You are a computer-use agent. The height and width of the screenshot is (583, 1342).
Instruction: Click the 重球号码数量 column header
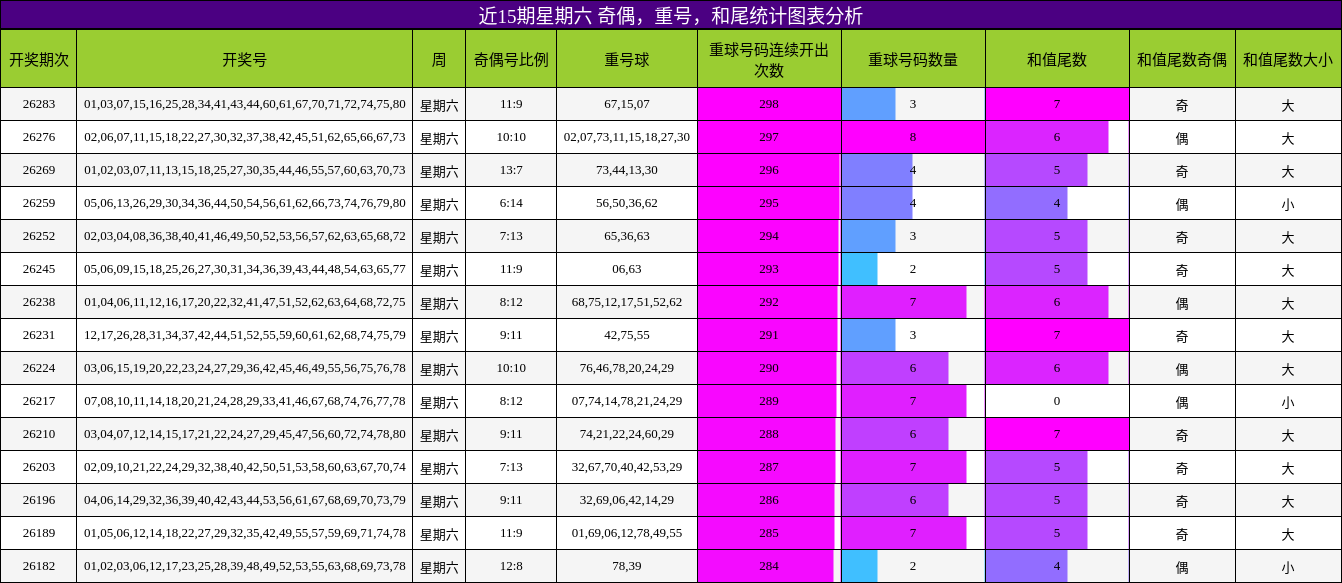click(913, 59)
